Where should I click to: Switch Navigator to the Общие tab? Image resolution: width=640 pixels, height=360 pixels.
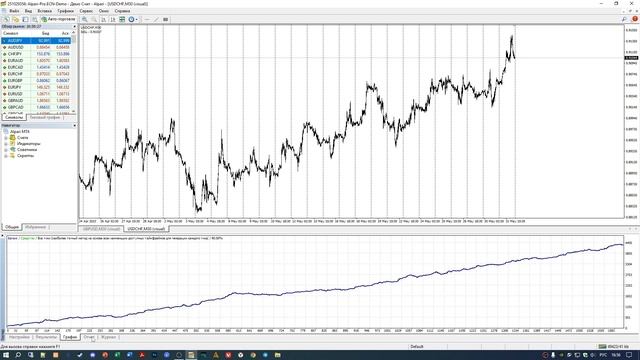(x=12, y=227)
